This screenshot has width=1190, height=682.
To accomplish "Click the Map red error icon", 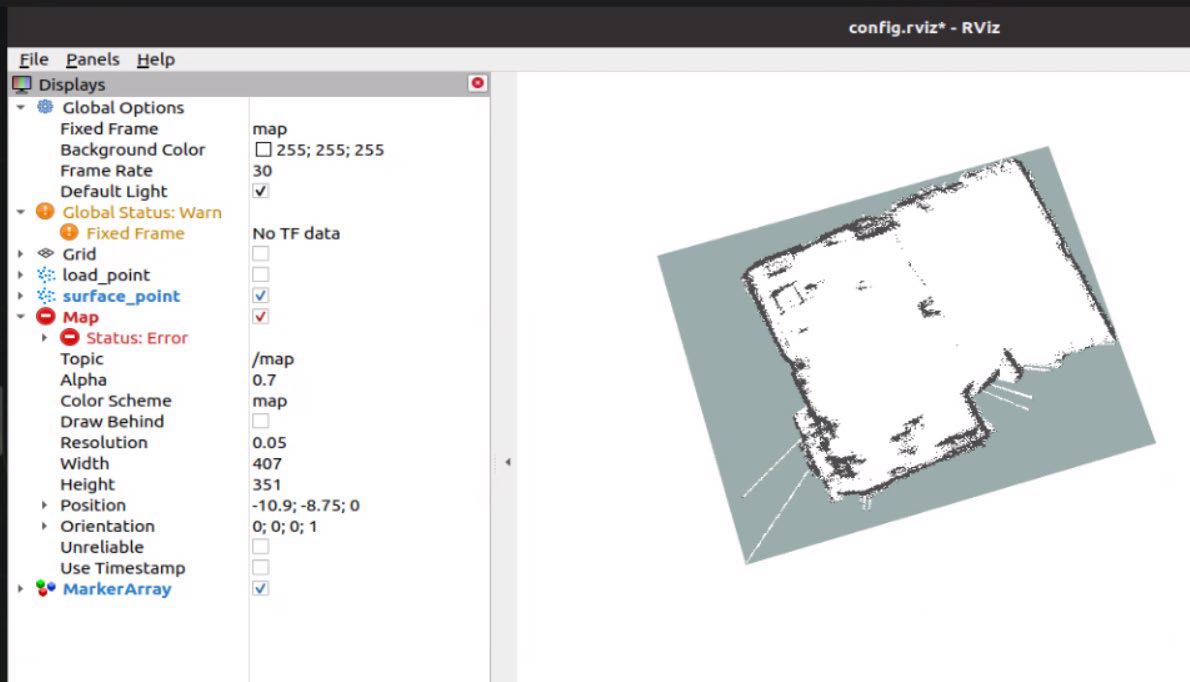I will (46, 316).
